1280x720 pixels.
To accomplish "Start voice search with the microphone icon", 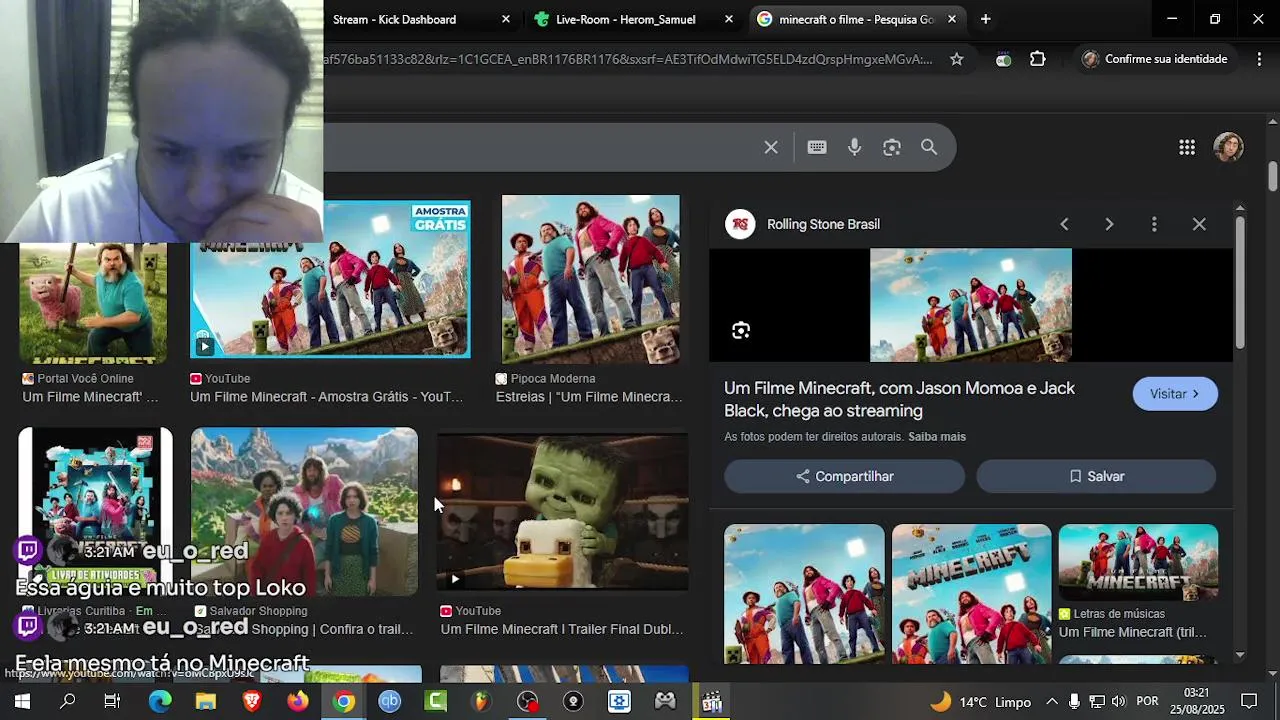I will tap(854, 147).
